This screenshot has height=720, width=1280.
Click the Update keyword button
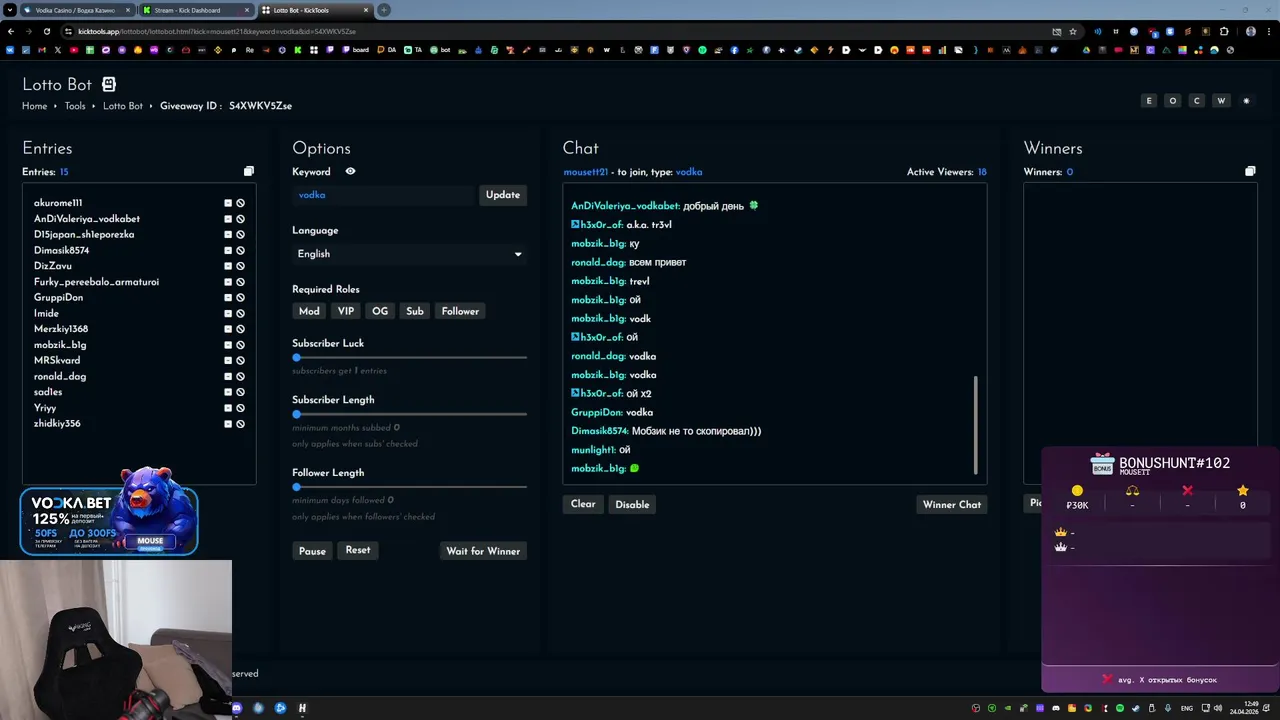(503, 195)
